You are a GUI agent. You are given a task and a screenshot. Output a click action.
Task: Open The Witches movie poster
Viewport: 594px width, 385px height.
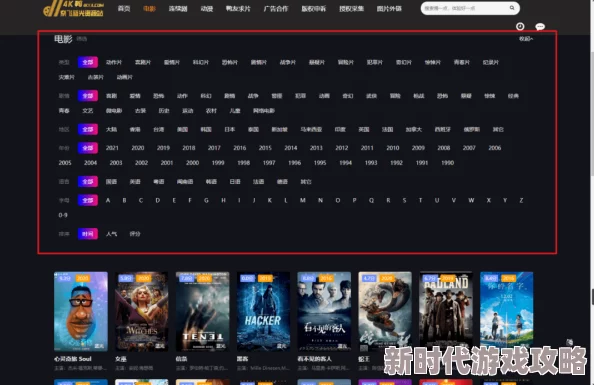pyautogui.click(x=142, y=311)
